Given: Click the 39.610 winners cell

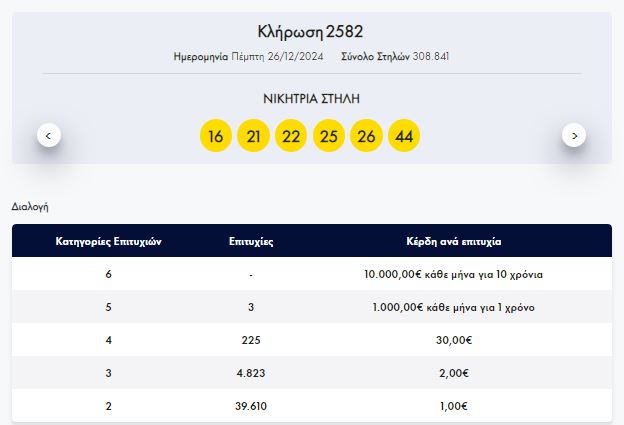Looking at the screenshot, I should 251,405.
